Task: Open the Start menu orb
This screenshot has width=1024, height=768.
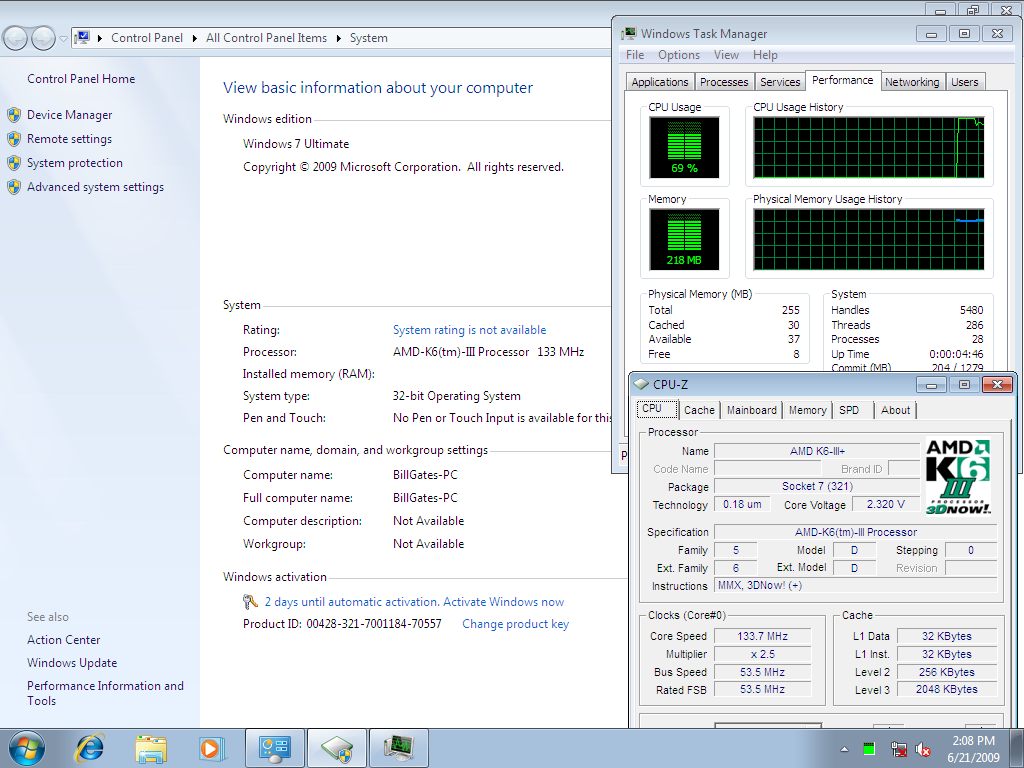Action: 27,748
